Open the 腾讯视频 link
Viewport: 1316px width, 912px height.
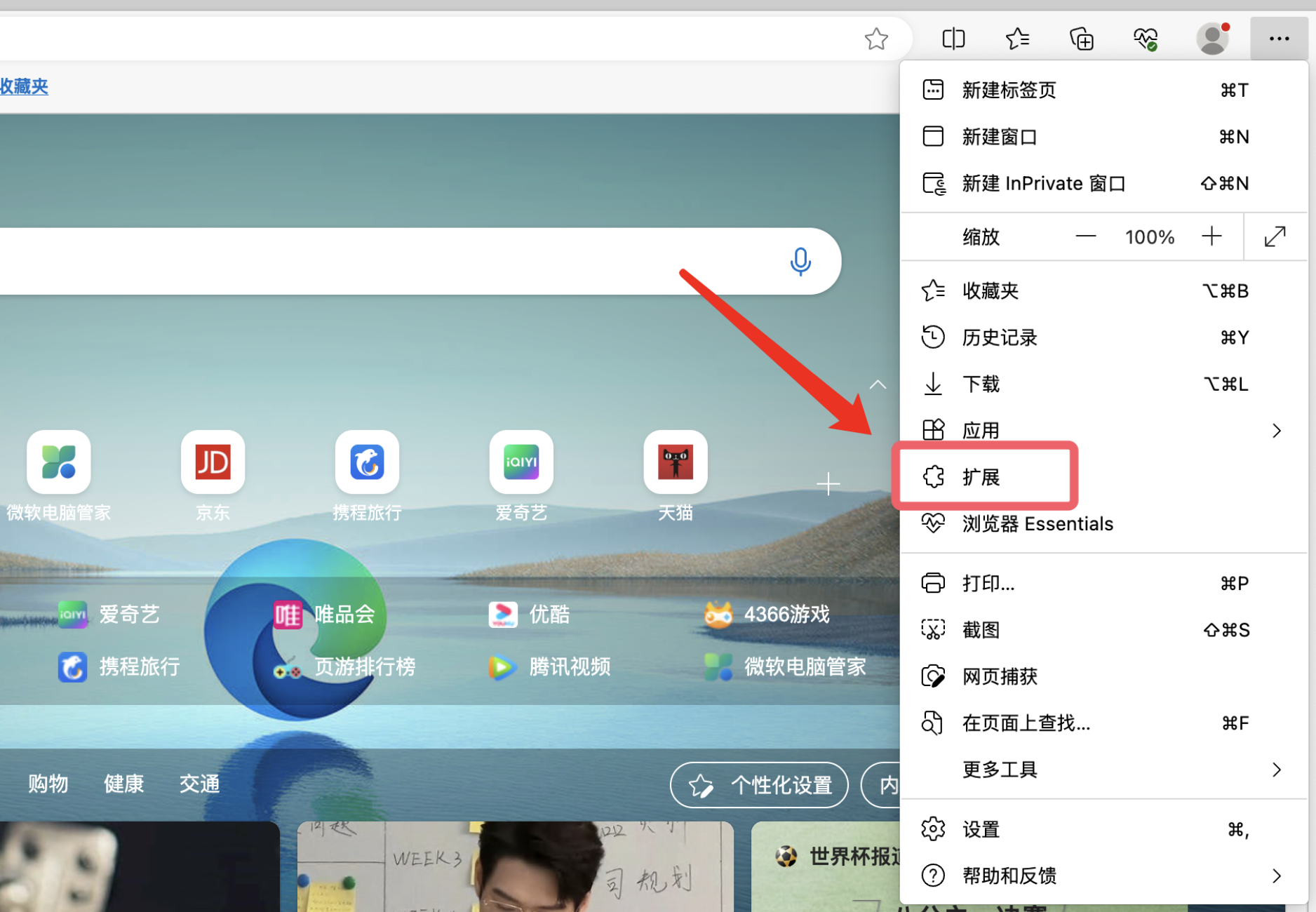point(569,666)
